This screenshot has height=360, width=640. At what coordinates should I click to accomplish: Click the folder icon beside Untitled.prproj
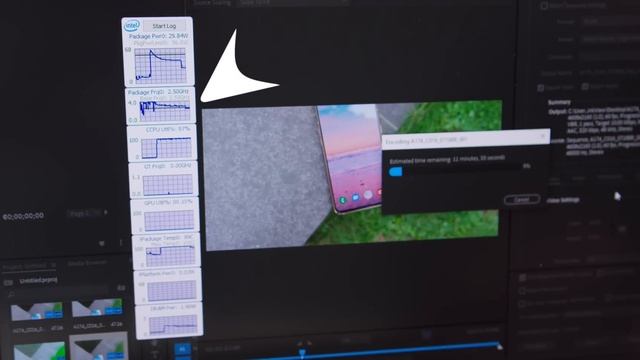8,282
